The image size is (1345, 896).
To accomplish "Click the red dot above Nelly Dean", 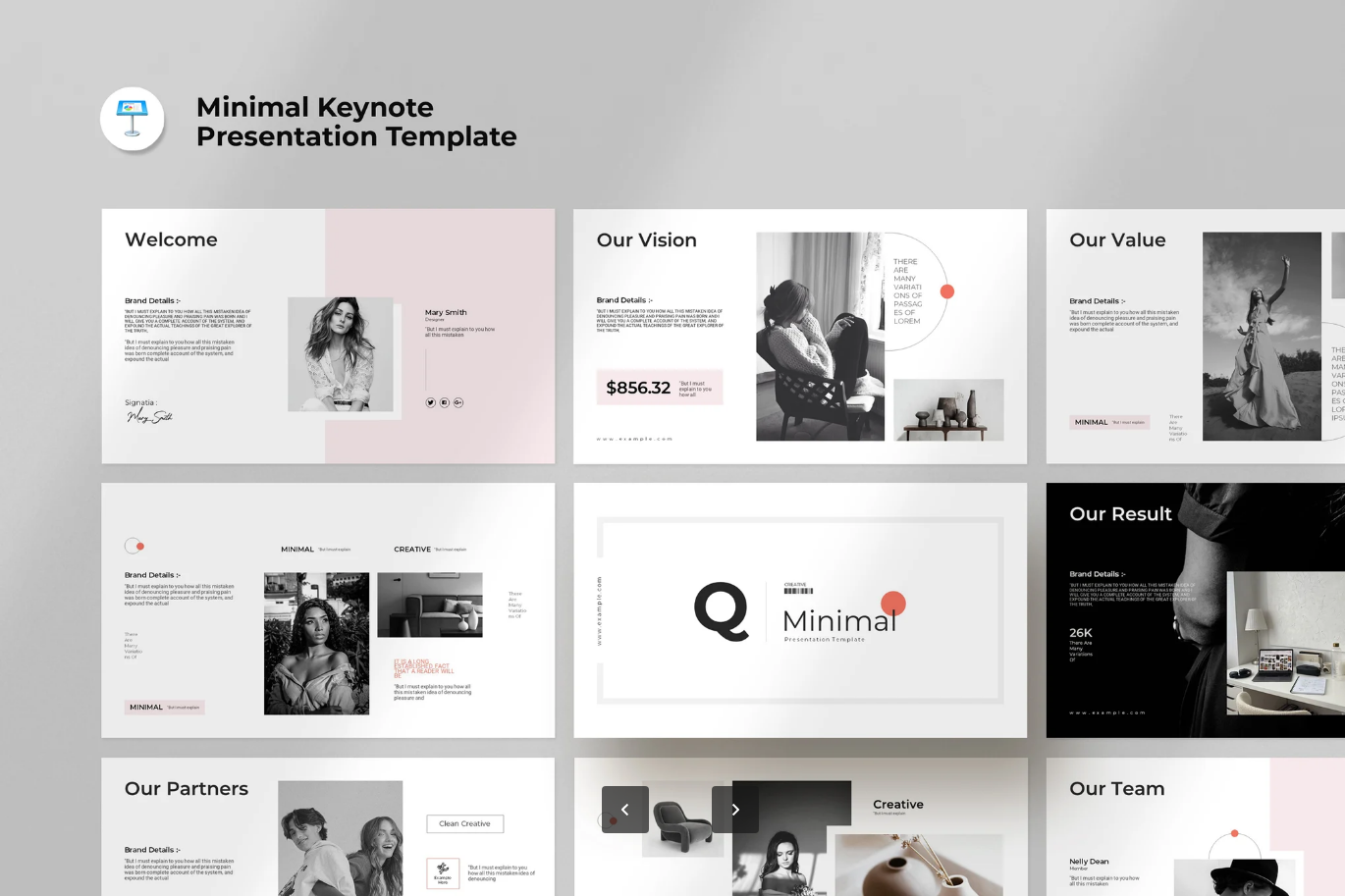I will 1235,834.
